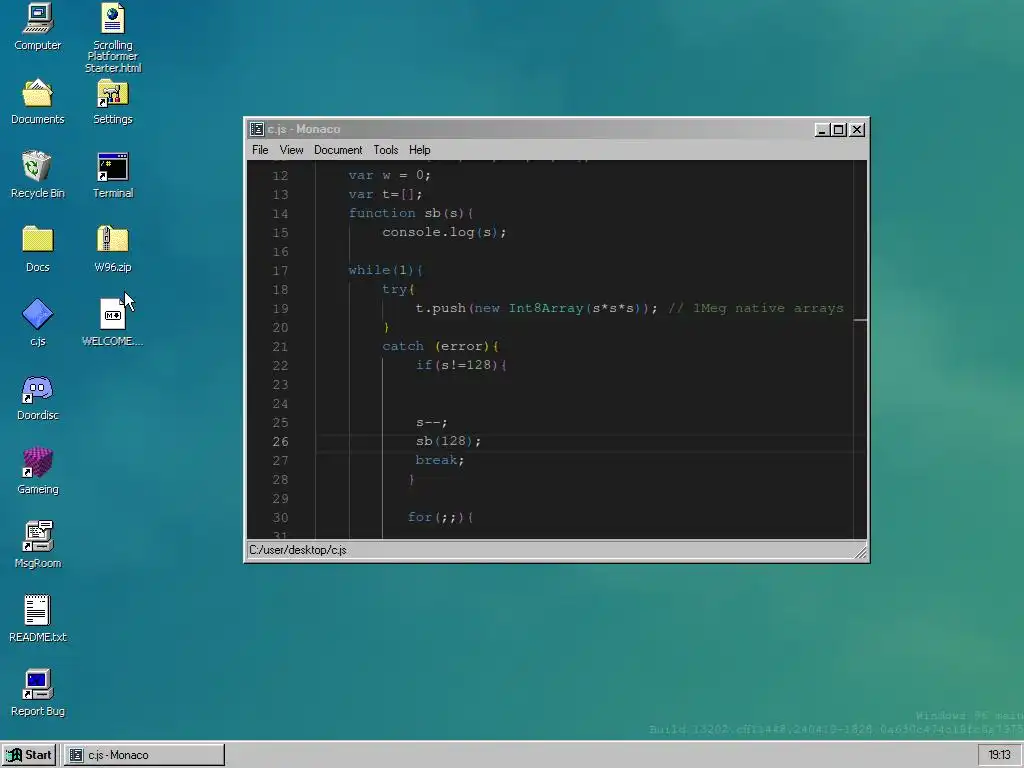This screenshot has width=1024, height=768.
Task: Click the c.js - Monaco taskbar button
Action: (x=144, y=755)
